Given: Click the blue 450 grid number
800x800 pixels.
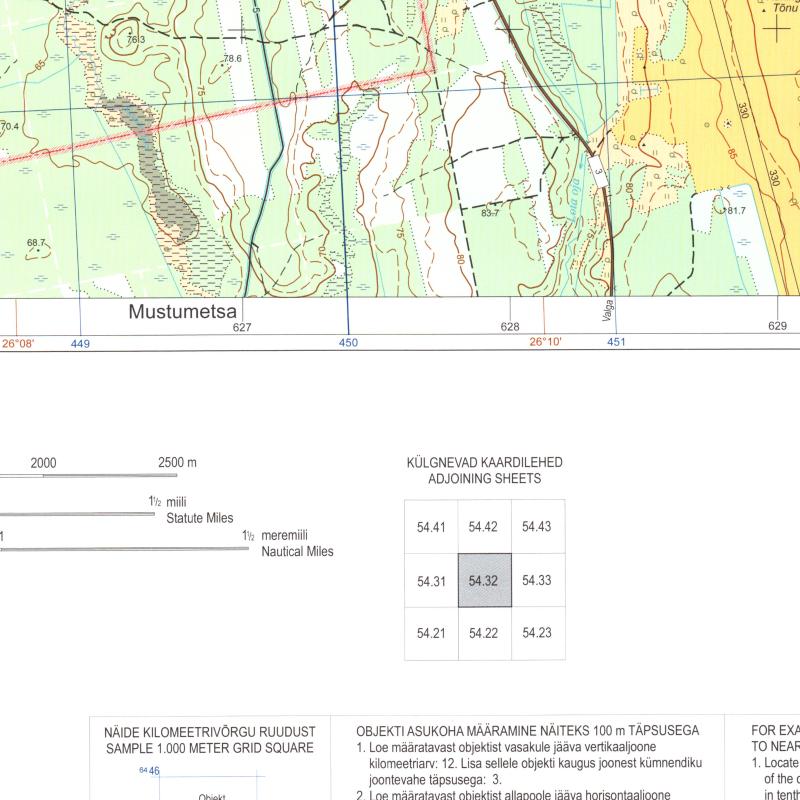Looking at the screenshot, I should (x=348, y=343).
